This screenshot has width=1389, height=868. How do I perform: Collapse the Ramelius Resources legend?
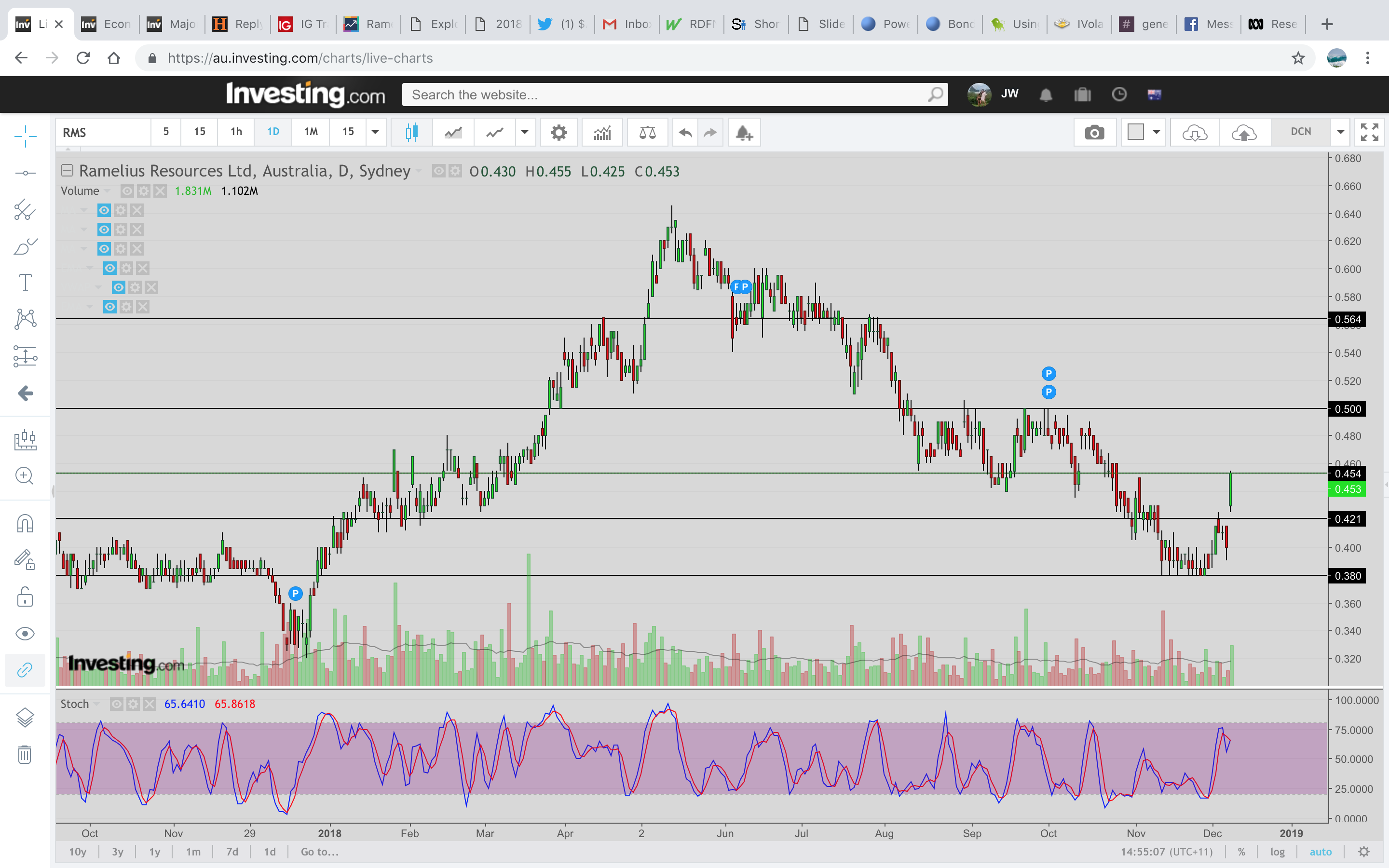(x=67, y=171)
